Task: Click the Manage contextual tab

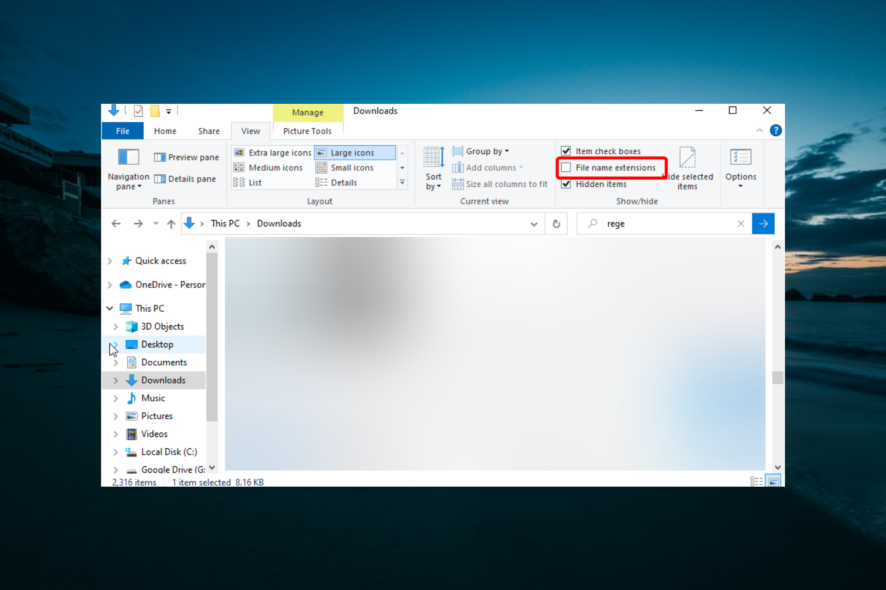Action: click(307, 112)
